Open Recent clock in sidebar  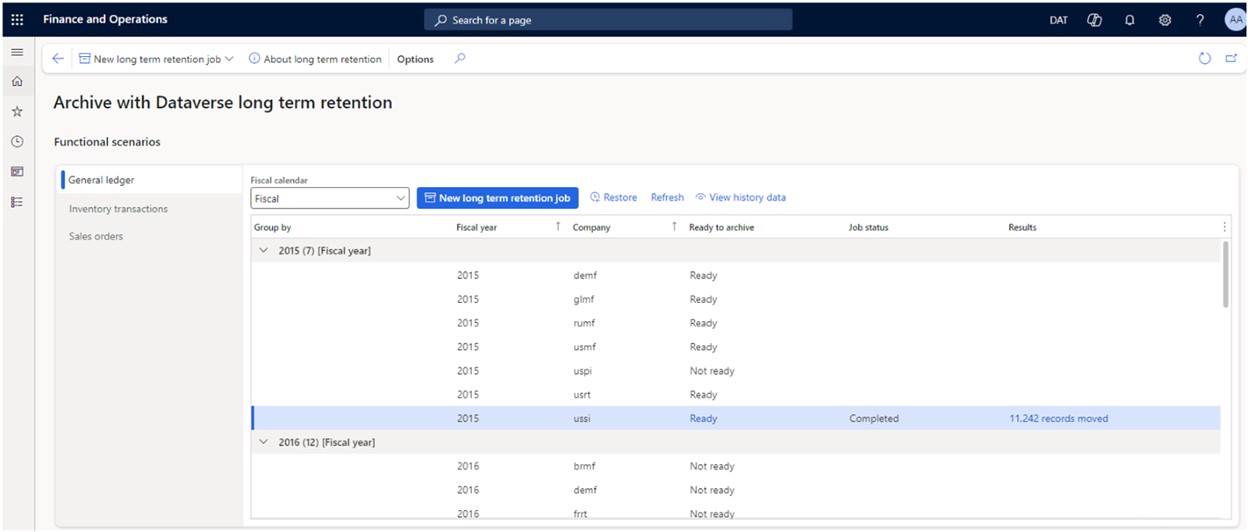point(17,142)
